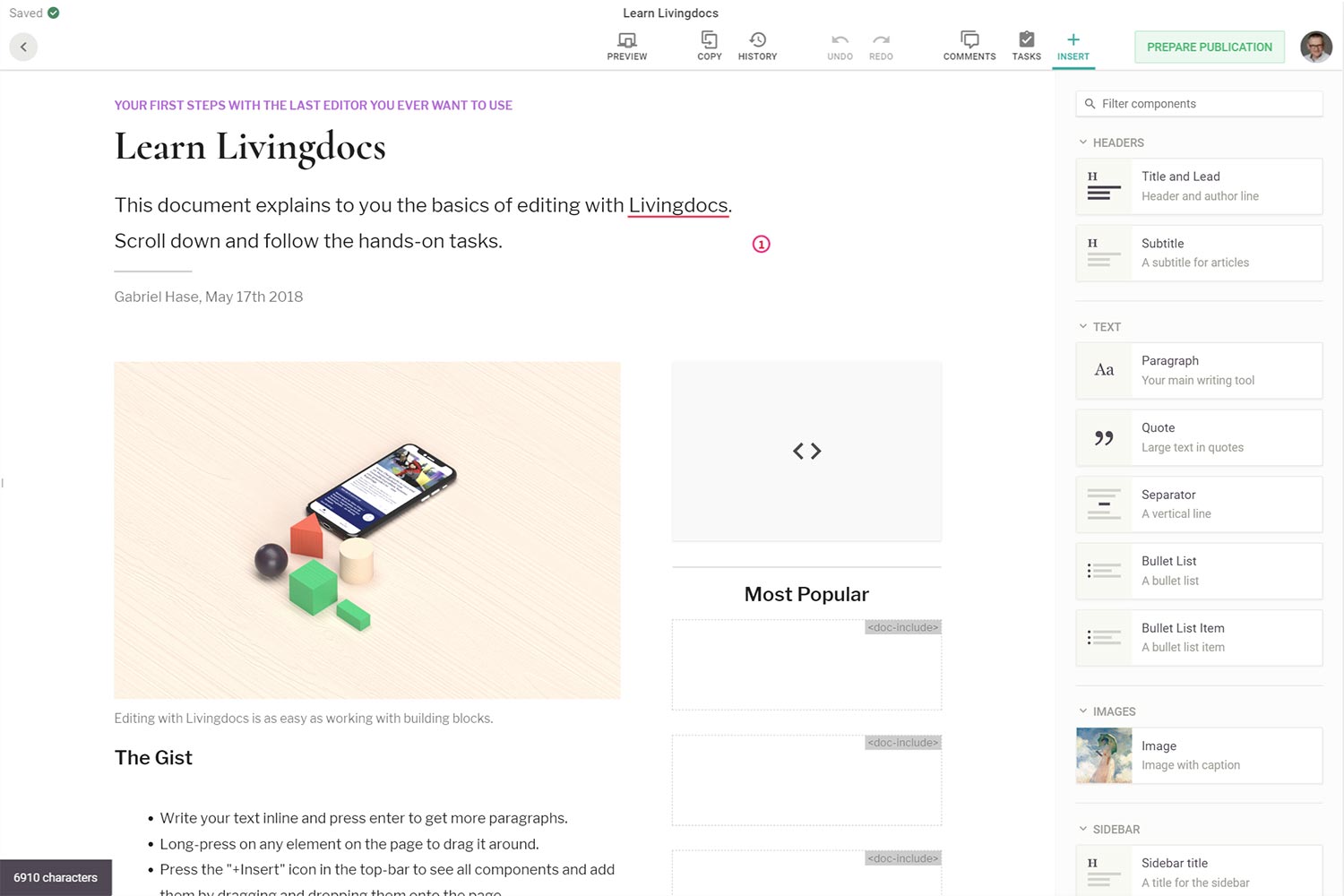The height and width of the screenshot is (896, 1344).
Task: Switch to the Insert tab
Action: pyautogui.click(x=1073, y=46)
